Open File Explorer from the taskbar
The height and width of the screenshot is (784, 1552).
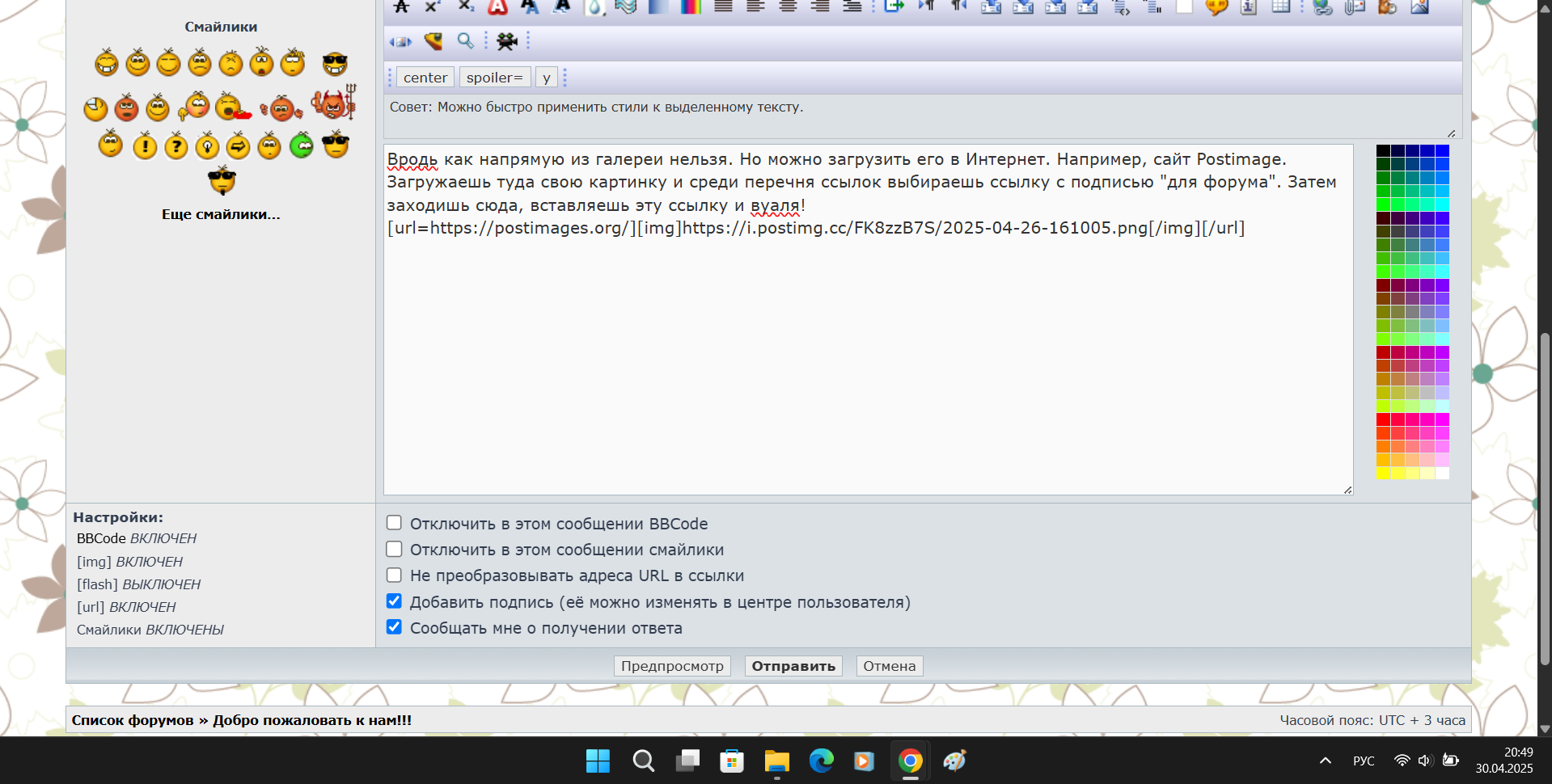pyautogui.click(x=776, y=761)
